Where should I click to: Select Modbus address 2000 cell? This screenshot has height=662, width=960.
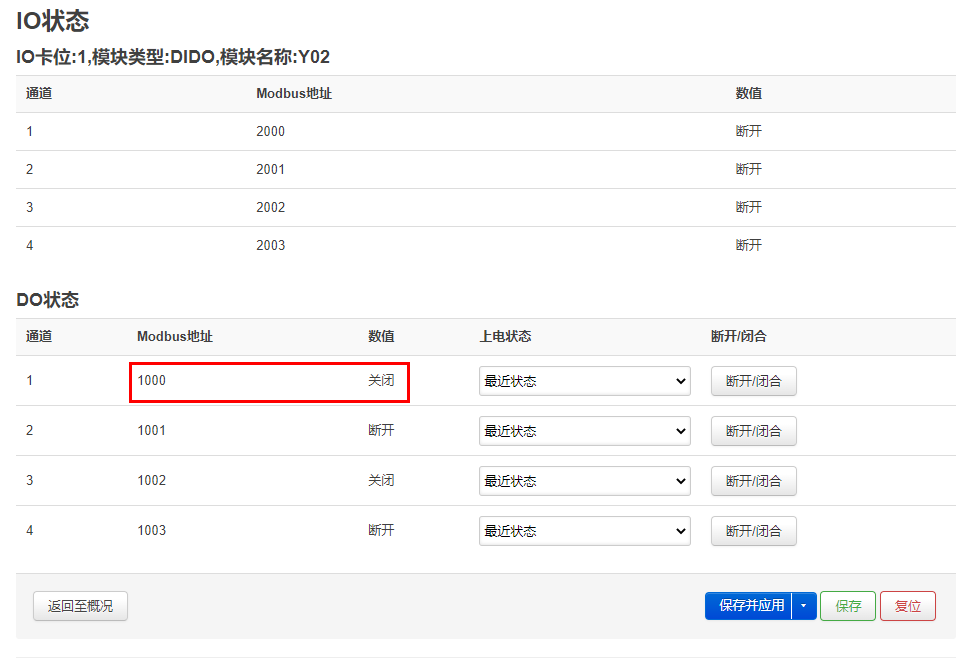271,131
